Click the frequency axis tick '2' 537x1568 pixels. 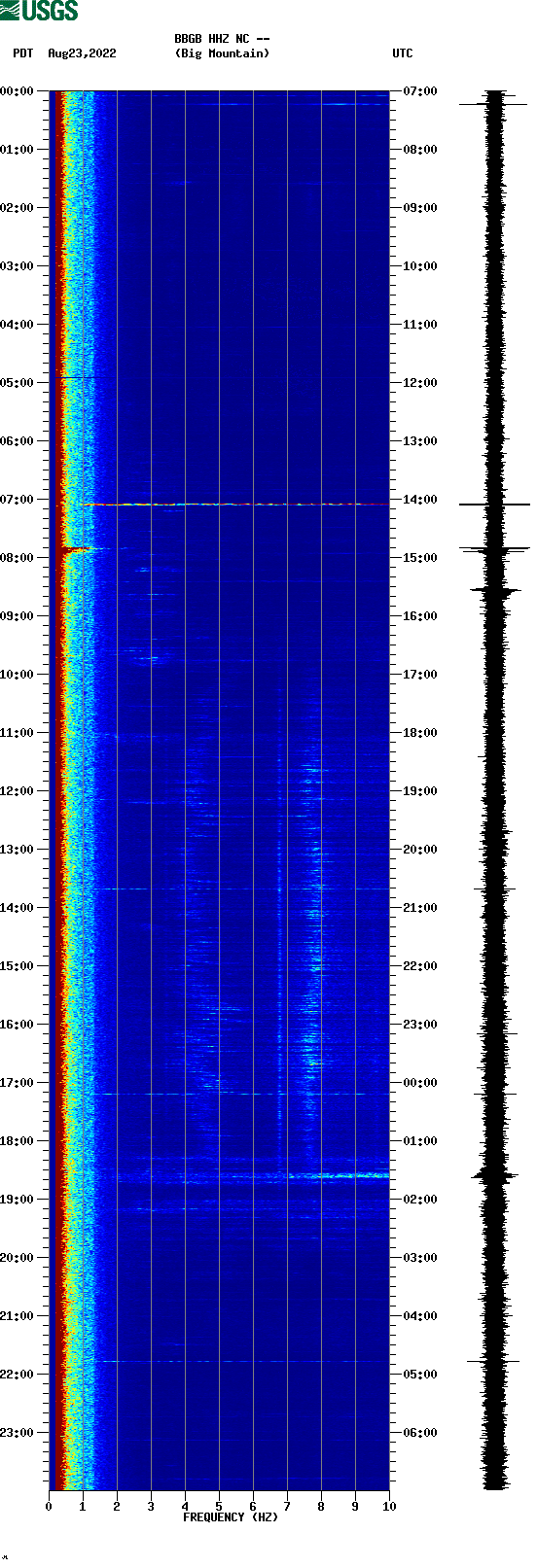(x=117, y=1507)
